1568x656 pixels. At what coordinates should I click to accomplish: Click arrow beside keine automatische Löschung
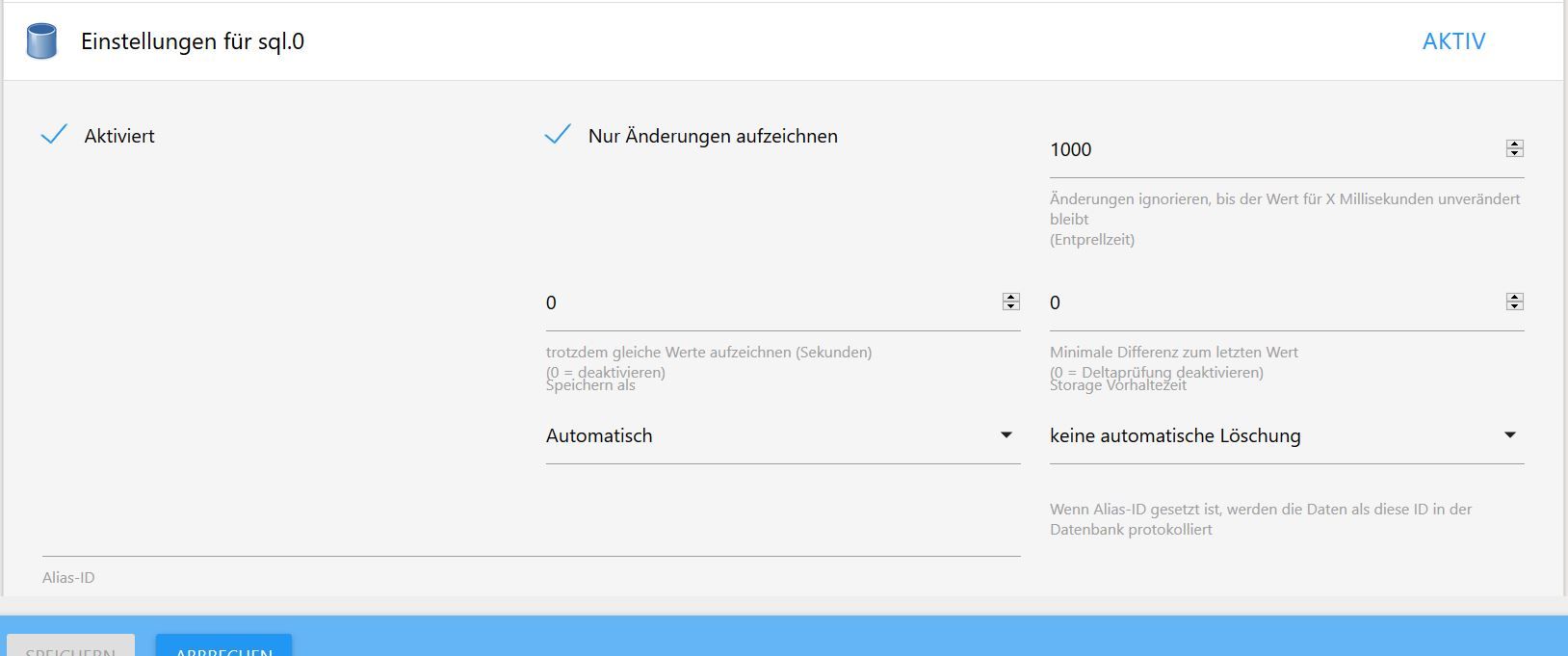(1510, 435)
